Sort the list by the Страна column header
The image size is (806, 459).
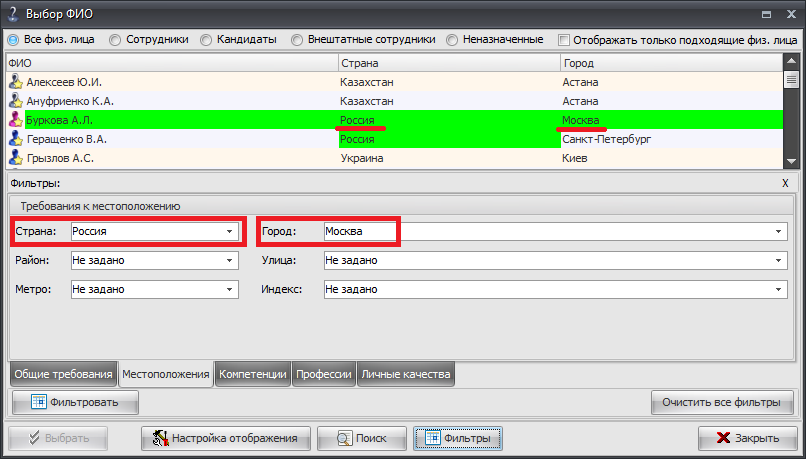tap(447, 62)
